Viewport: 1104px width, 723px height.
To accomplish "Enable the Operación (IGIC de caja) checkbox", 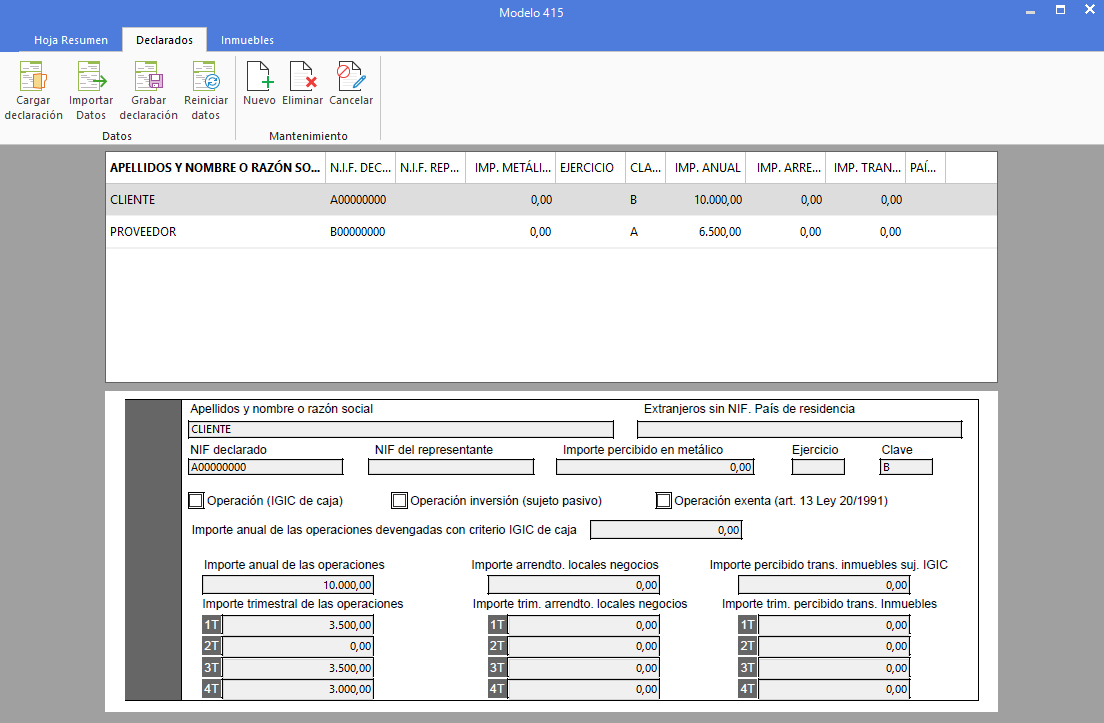I will point(196,500).
